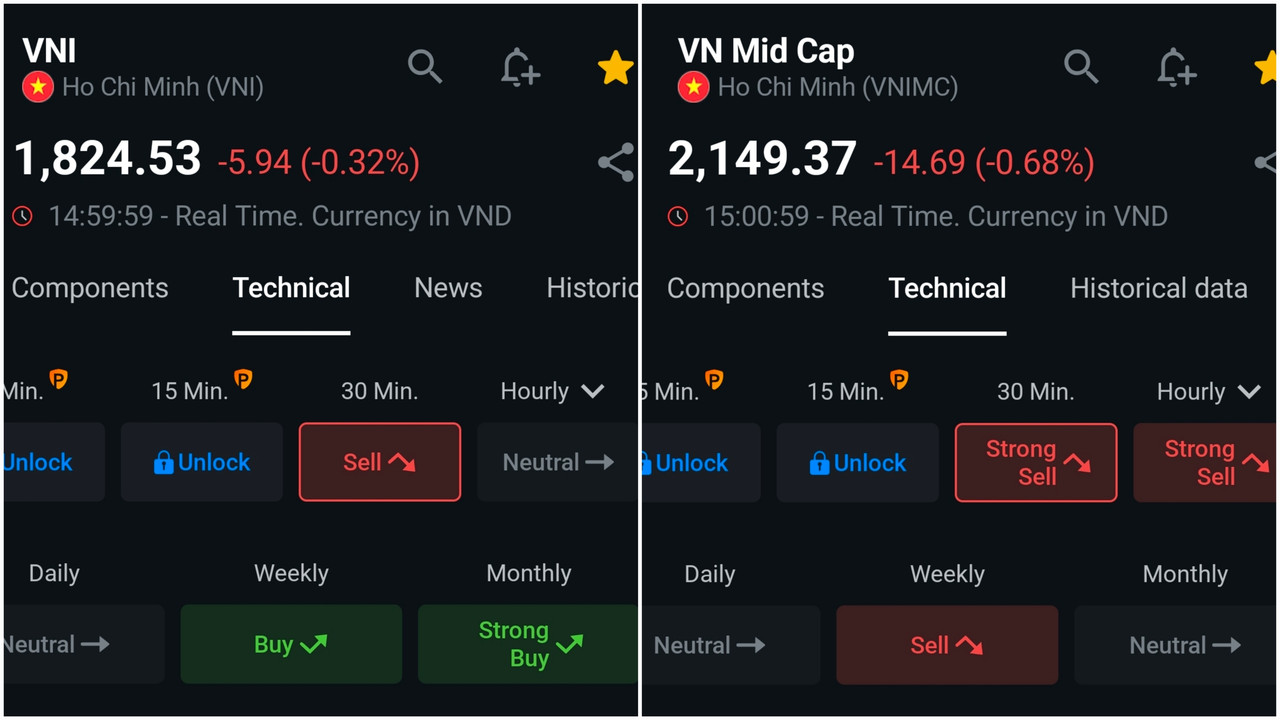This screenshot has width=1280, height=720.
Task: Tap the Vietnam flag beside VN Mid Cap
Action: [694, 88]
